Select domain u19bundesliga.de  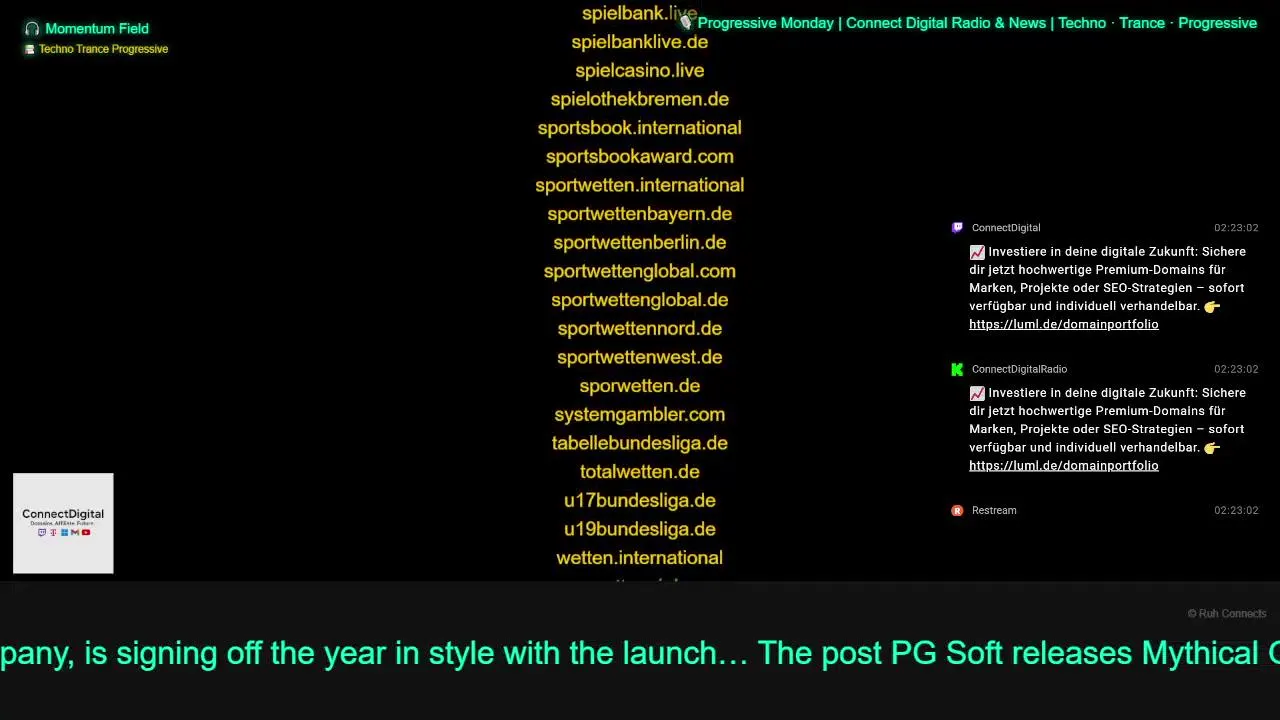coord(640,529)
